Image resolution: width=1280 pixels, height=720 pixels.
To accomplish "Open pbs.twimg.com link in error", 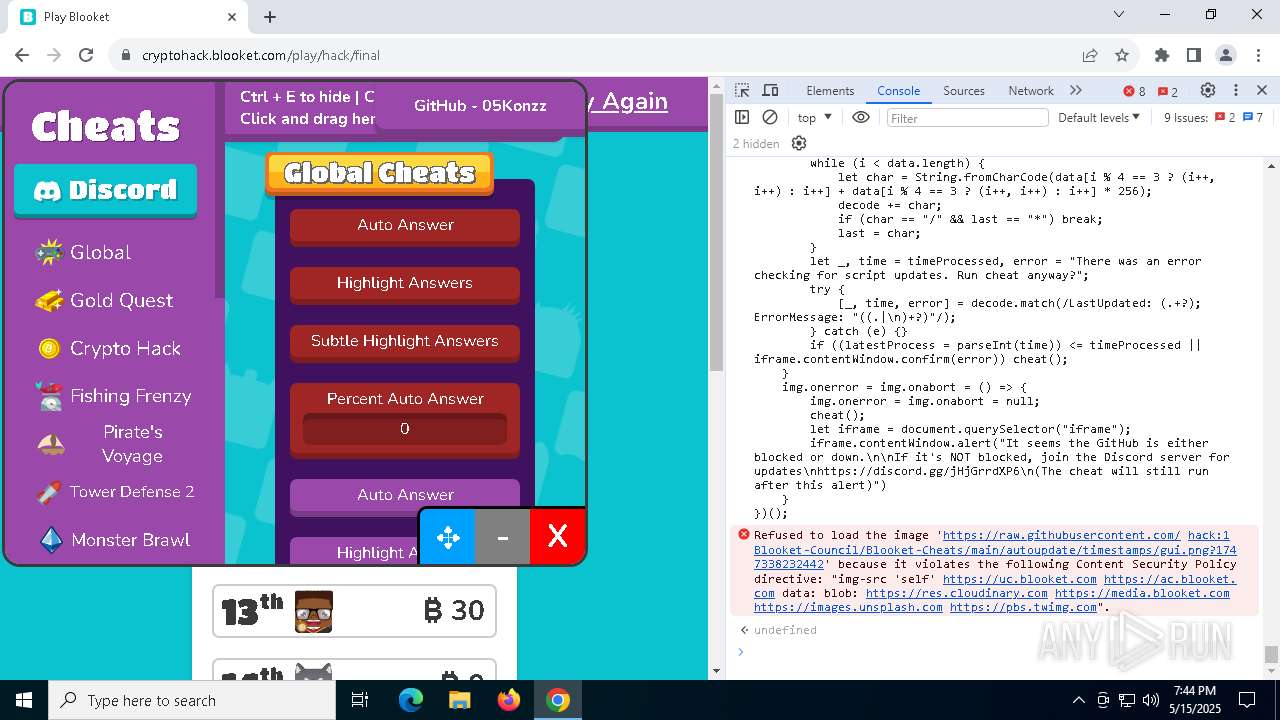I will (1023, 607).
